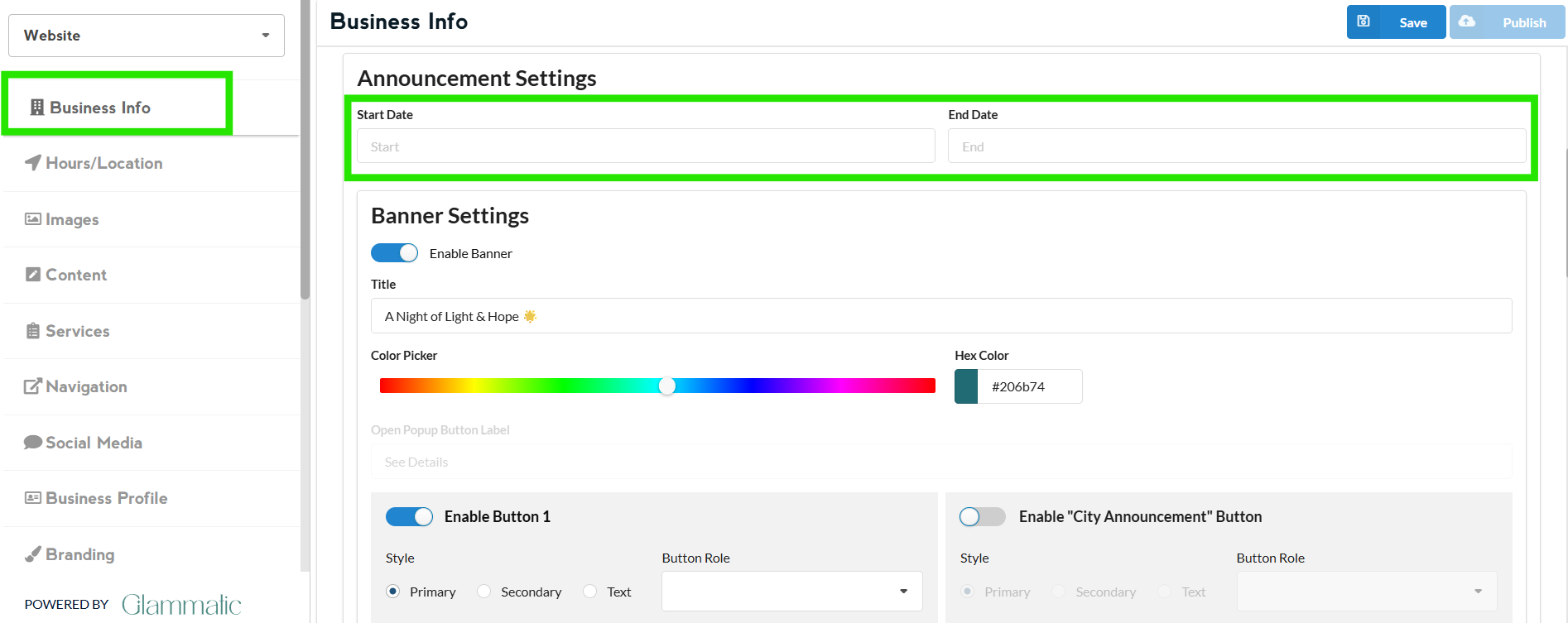This screenshot has height=623, width=1568.
Task: Select Secondary style for Button 1
Action: (484, 592)
